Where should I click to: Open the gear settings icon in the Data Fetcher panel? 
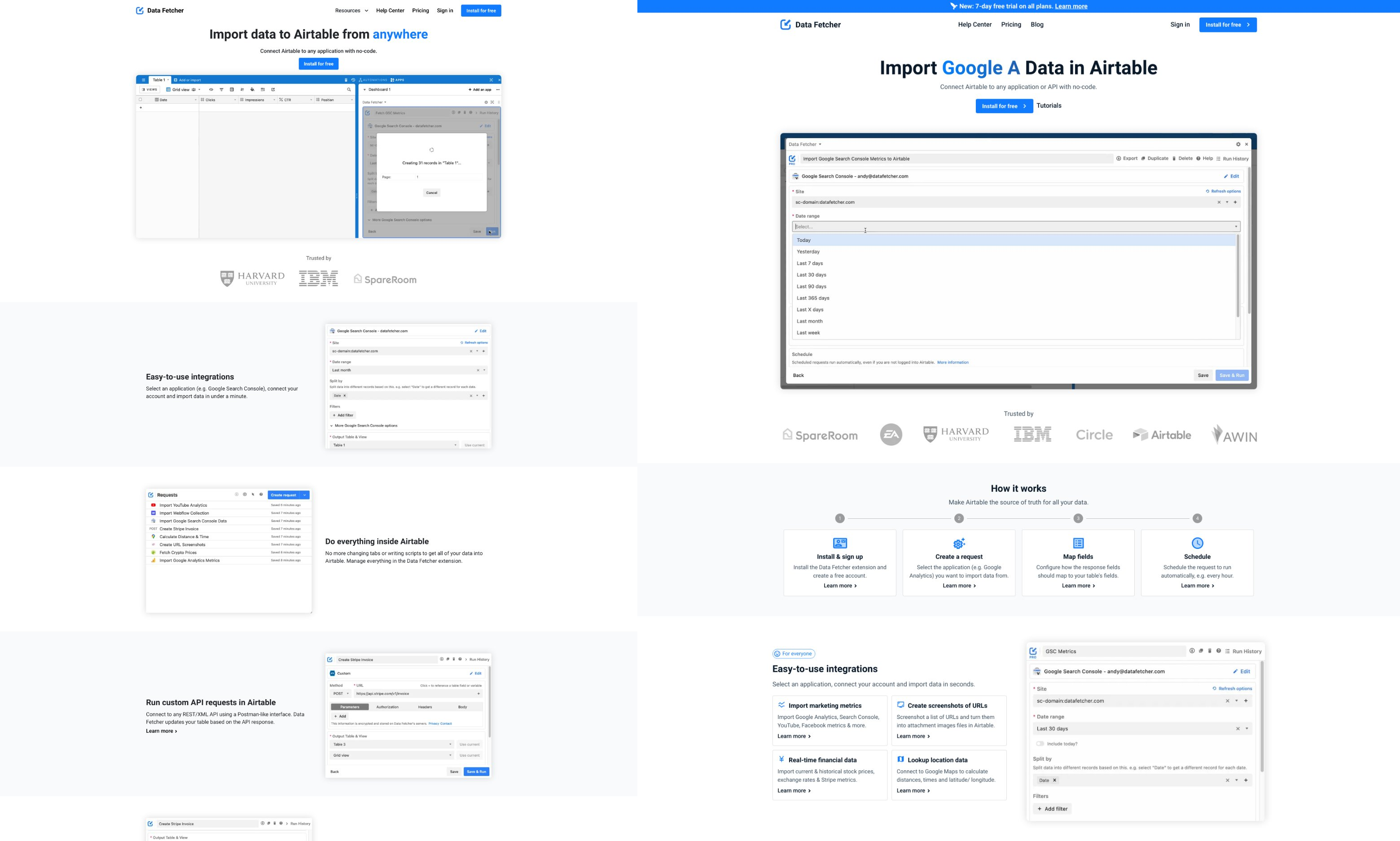1238,144
